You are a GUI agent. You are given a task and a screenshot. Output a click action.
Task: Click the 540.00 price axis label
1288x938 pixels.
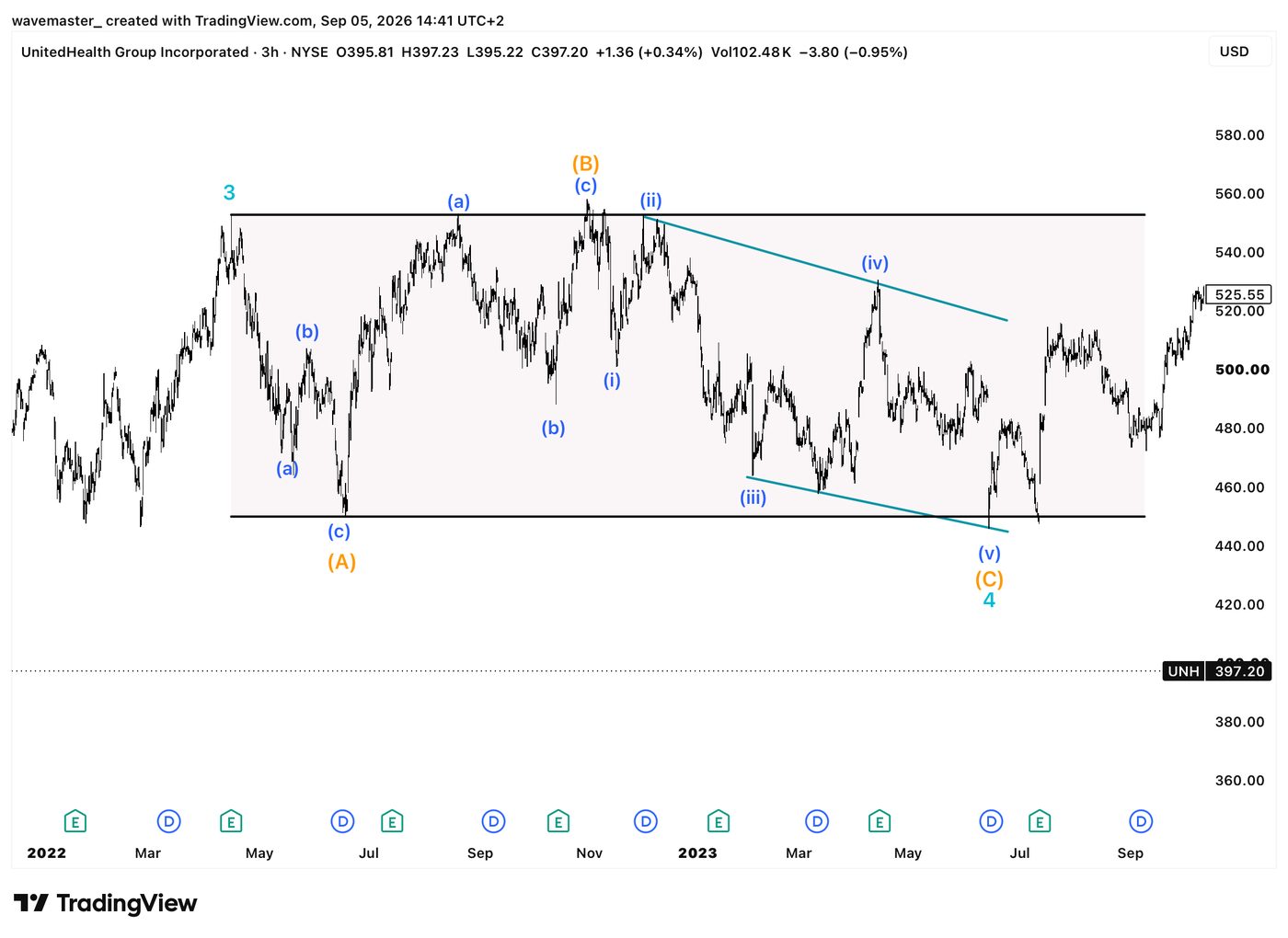pos(1239,252)
